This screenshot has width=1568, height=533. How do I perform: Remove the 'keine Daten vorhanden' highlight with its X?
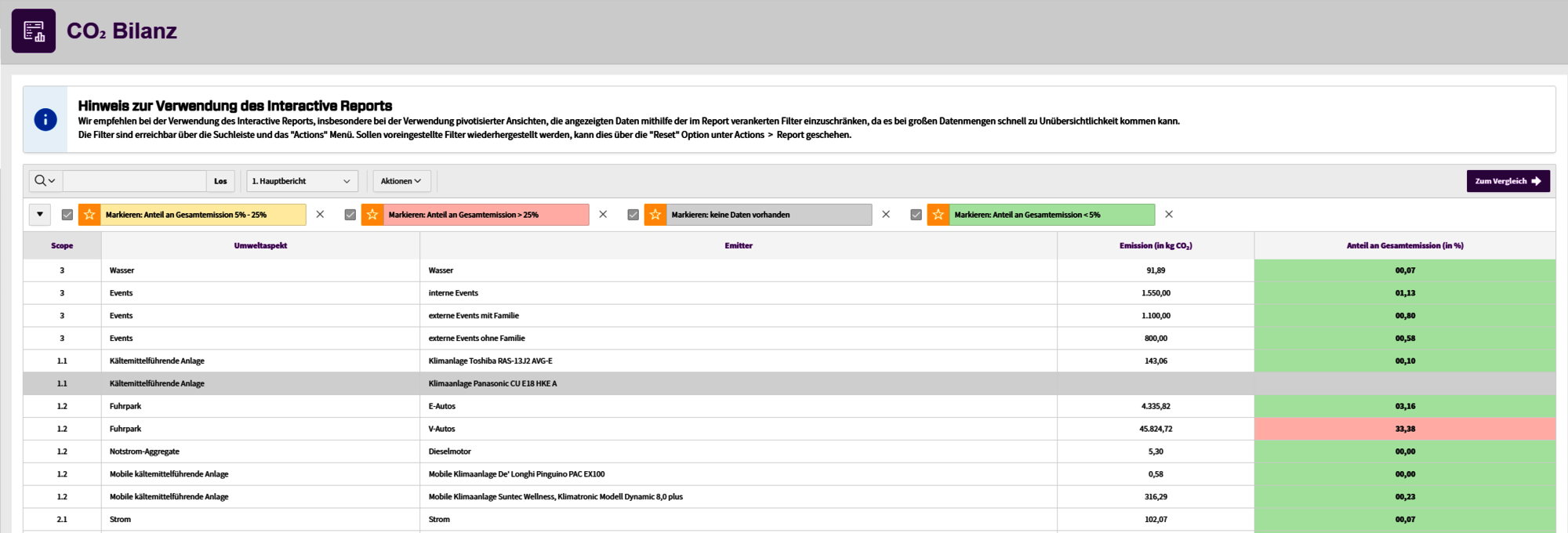886,215
